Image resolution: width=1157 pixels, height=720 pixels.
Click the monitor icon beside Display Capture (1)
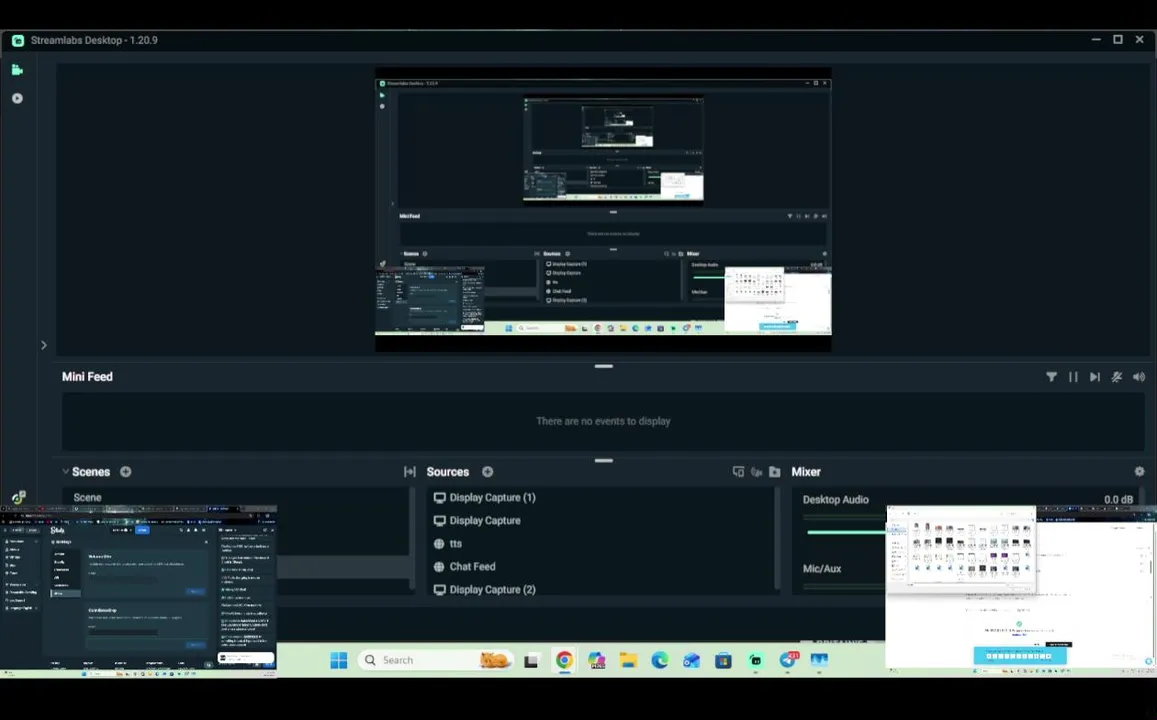coord(439,497)
